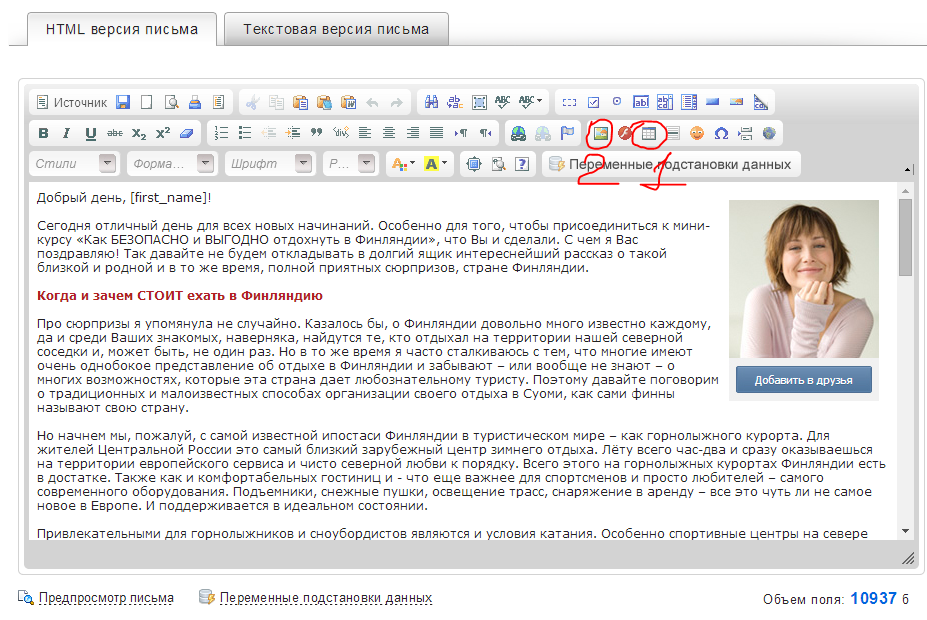
Task: Print the email content
Action: [x=195, y=102]
